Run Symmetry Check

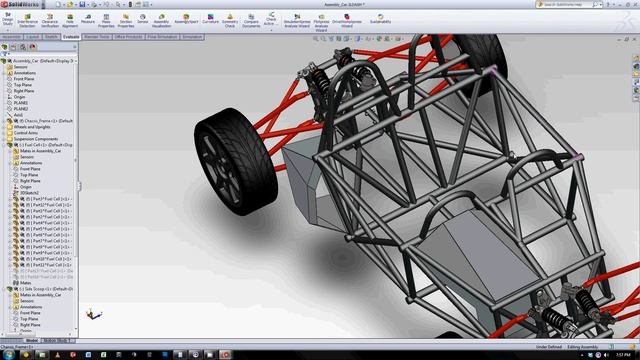pos(230,20)
